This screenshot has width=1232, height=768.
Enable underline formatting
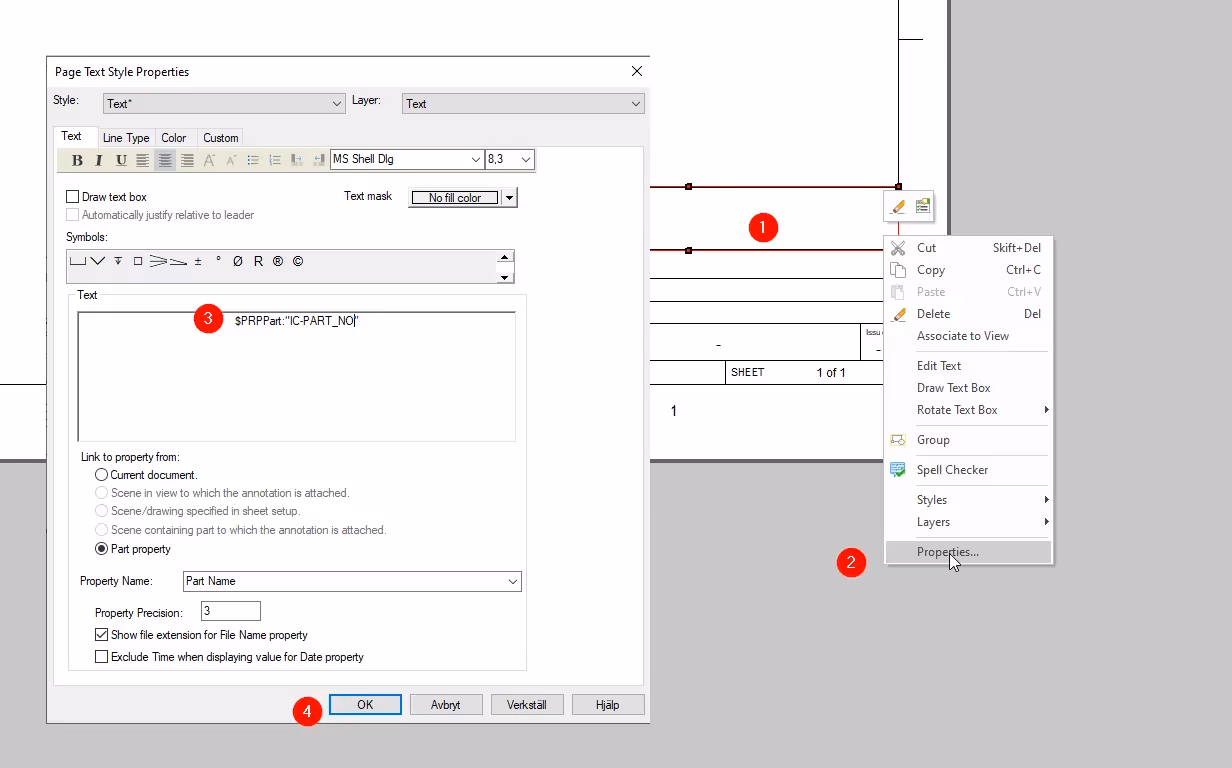121,160
